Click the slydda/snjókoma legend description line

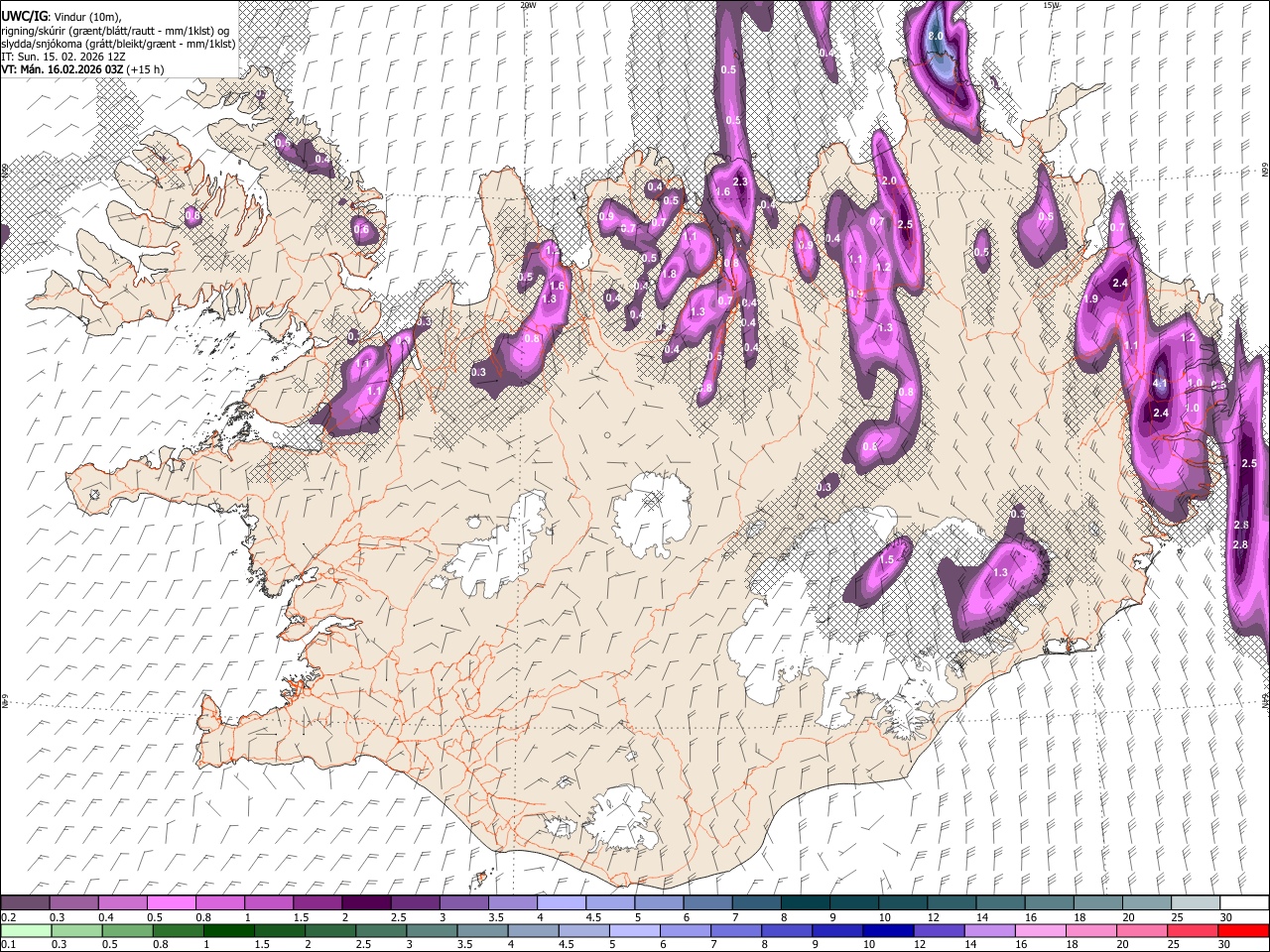pos(118,44)
